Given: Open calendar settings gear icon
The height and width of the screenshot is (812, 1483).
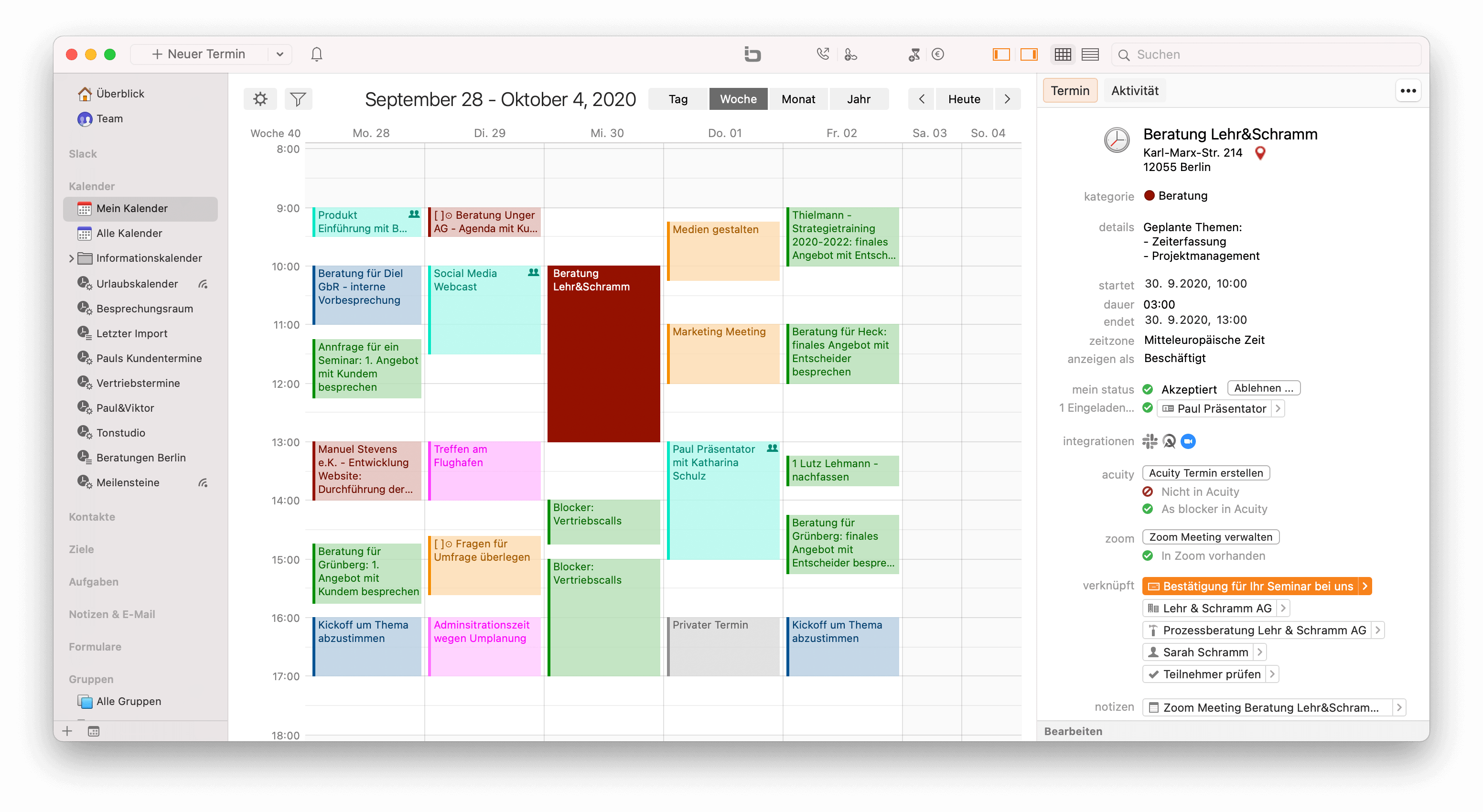Looking at the screenshot, I should click(x=260, y=99).
